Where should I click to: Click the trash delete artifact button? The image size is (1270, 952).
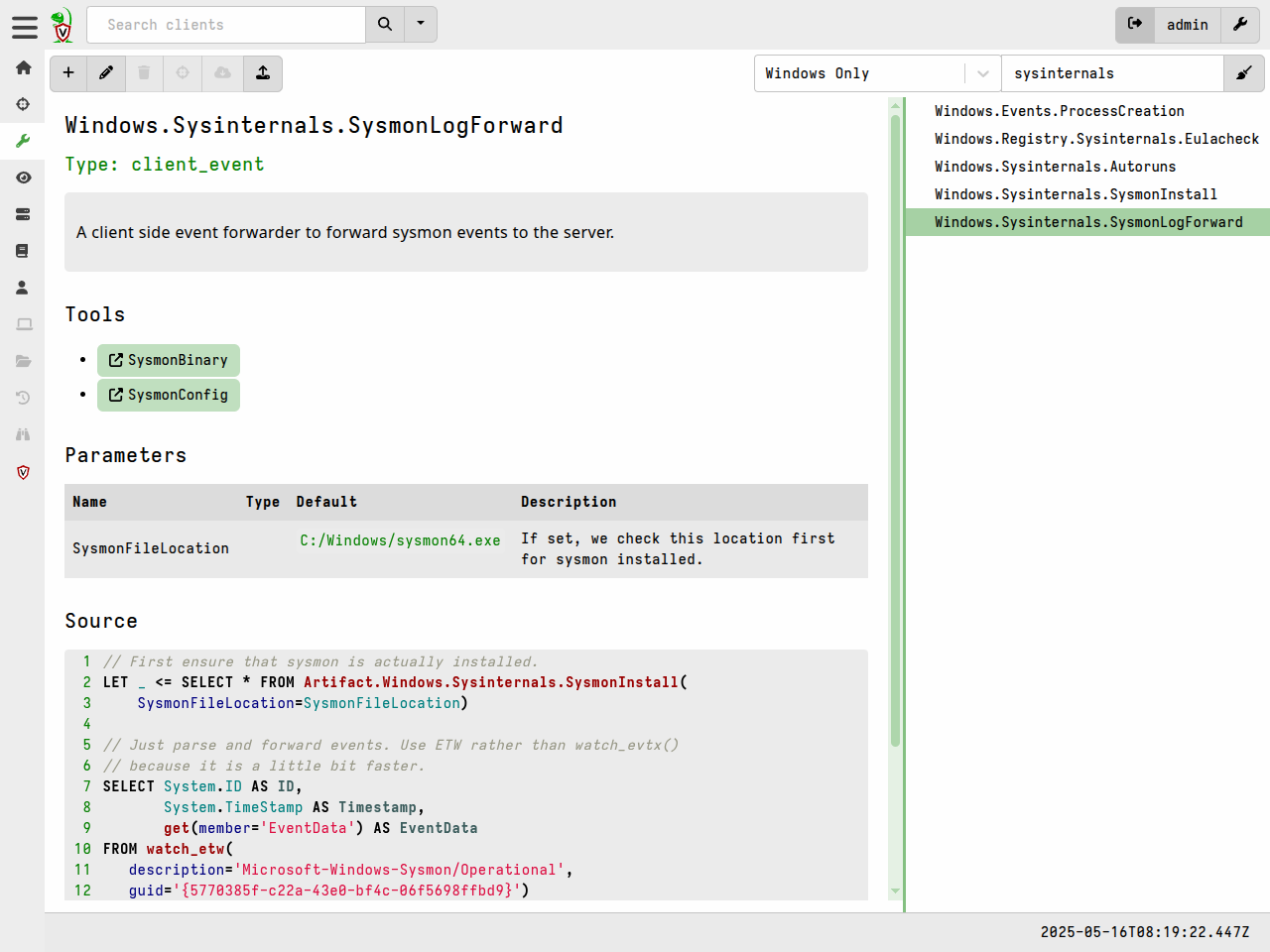[x=144, y=73]
